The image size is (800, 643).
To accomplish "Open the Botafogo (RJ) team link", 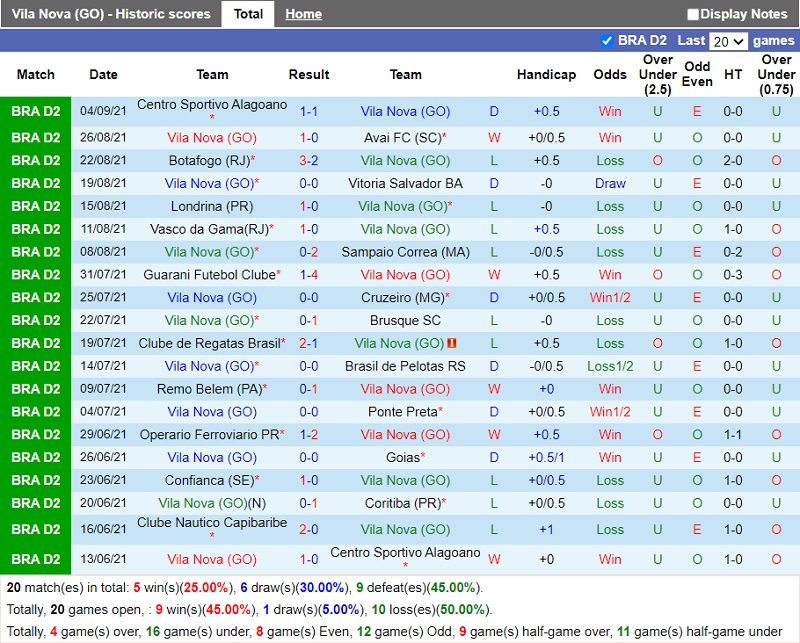I will 208,160.
